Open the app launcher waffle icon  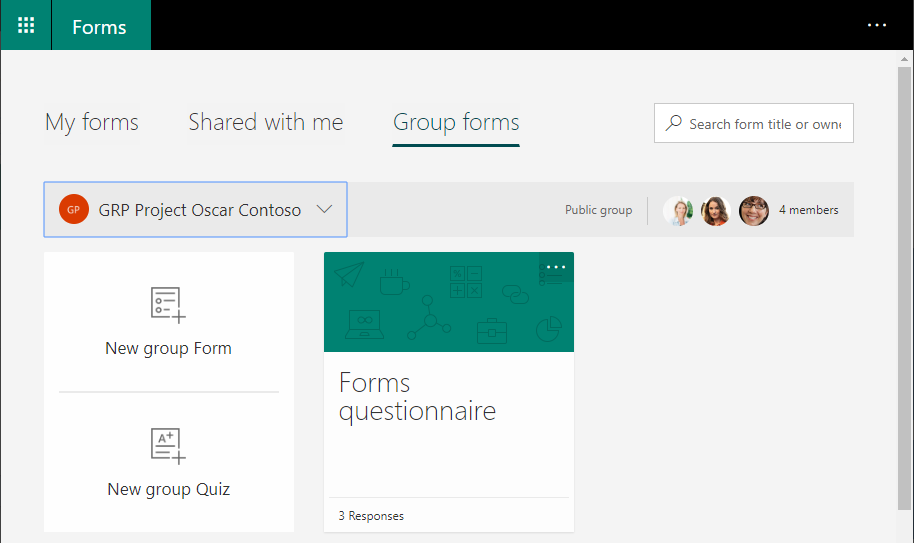pyautogui.click(x=26, y=25)
